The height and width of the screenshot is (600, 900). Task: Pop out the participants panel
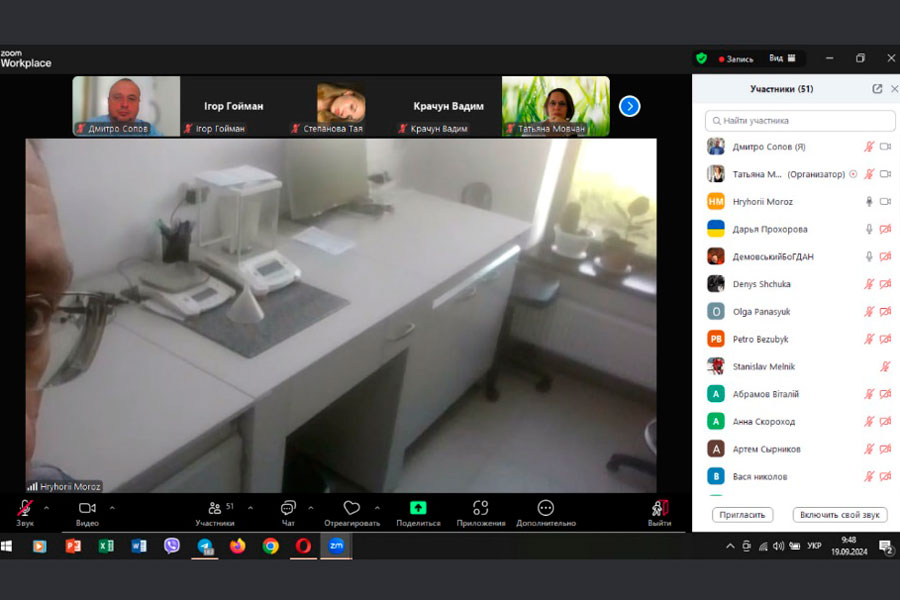(x=877, y=89)
